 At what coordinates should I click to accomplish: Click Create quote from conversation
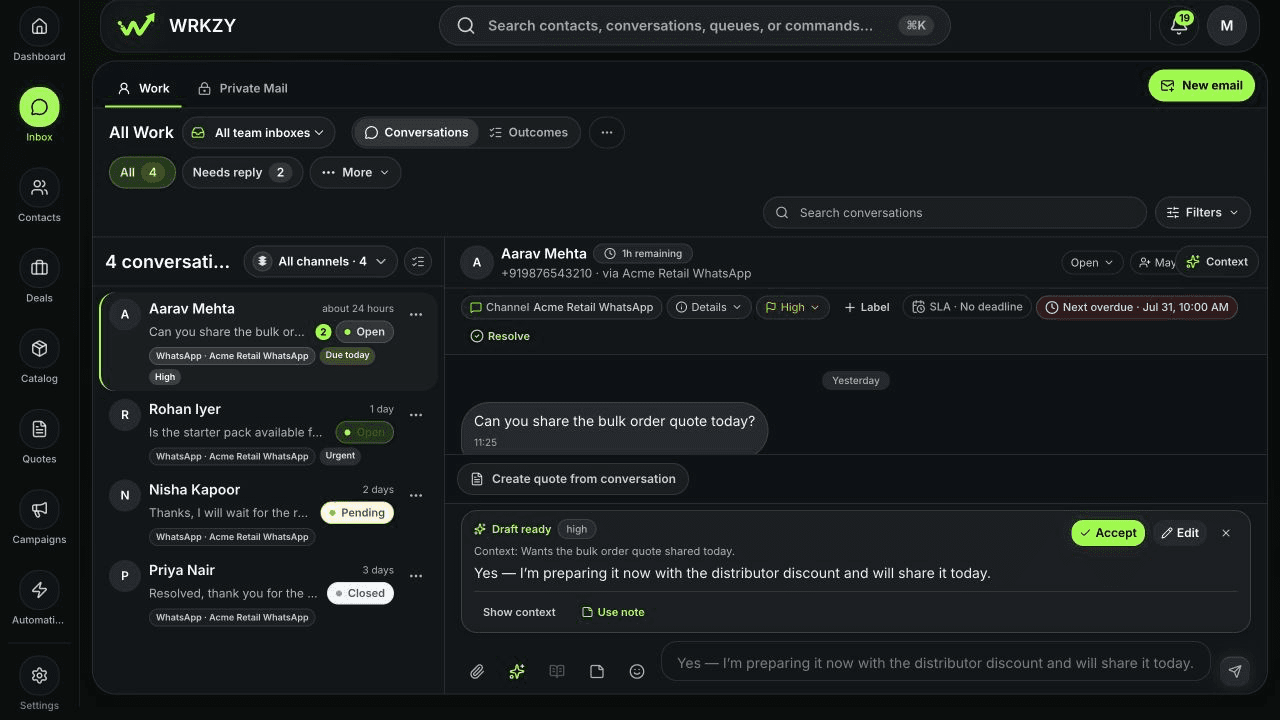point(573,479)
